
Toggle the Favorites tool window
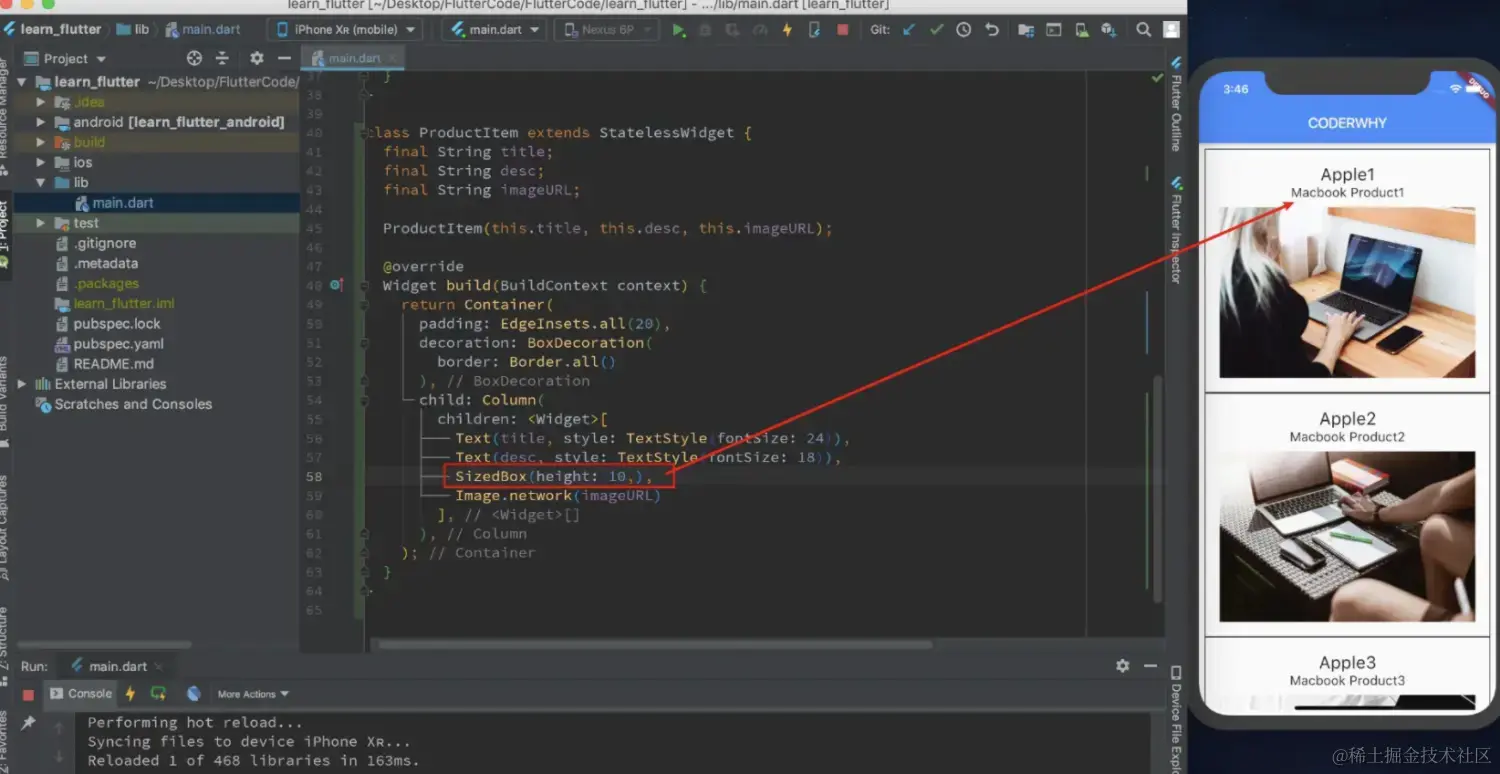coord(5,740)
